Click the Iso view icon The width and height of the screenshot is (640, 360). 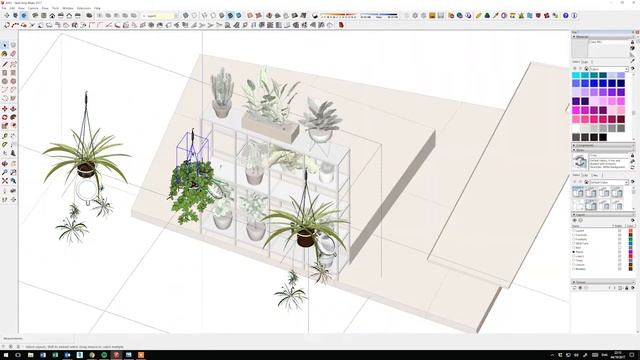coord(35,16)
